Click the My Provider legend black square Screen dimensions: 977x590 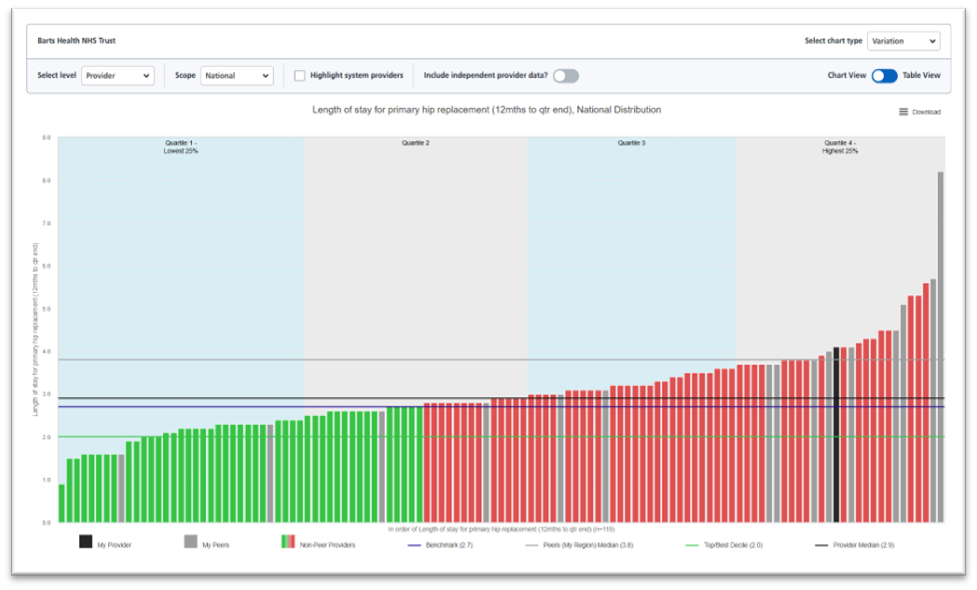85,542
